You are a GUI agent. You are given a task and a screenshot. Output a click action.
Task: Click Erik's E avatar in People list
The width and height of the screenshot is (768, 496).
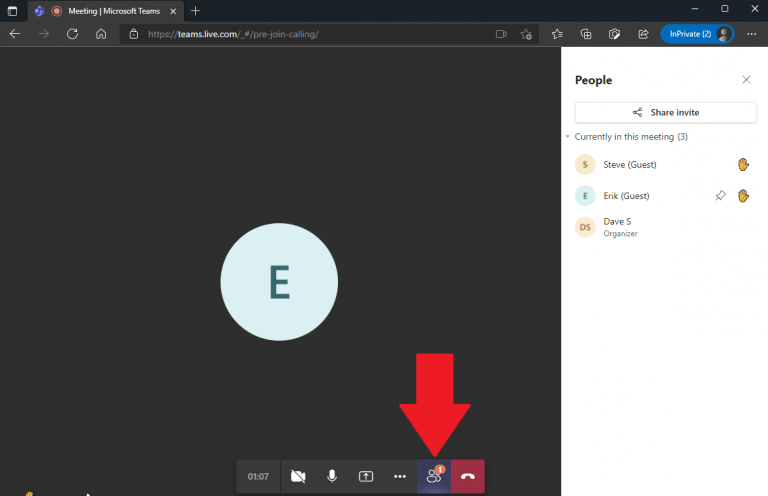585,196
